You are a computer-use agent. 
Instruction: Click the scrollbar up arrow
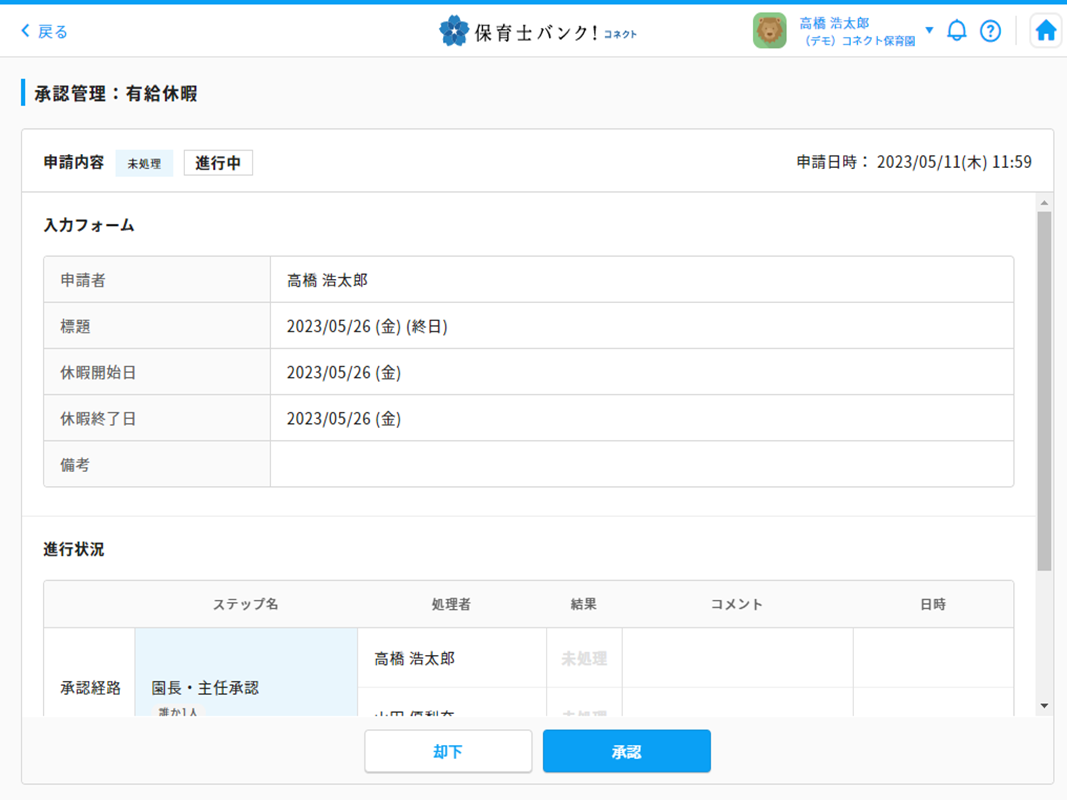1044,203
